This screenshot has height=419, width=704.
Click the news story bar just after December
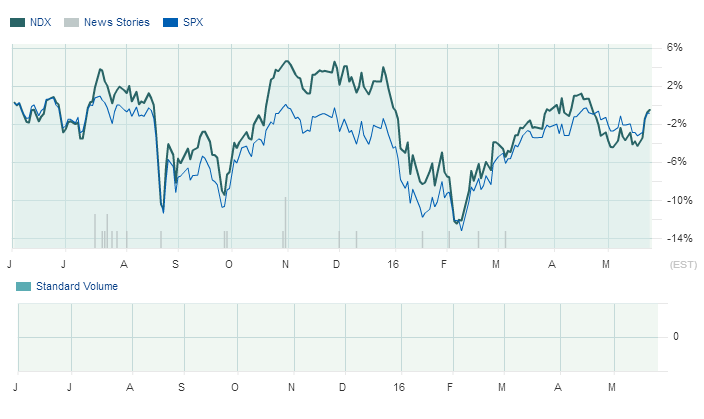339,239
